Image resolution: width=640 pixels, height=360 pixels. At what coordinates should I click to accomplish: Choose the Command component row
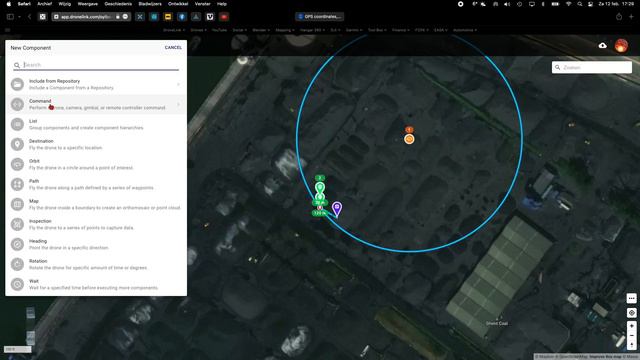tap(96, 104)
